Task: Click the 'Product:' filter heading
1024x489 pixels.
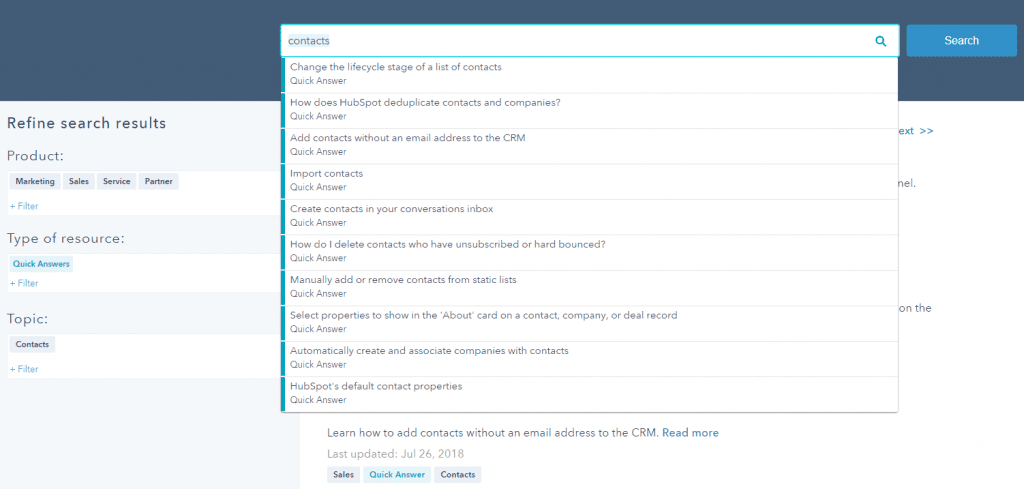Action: [x=35, y=157]
